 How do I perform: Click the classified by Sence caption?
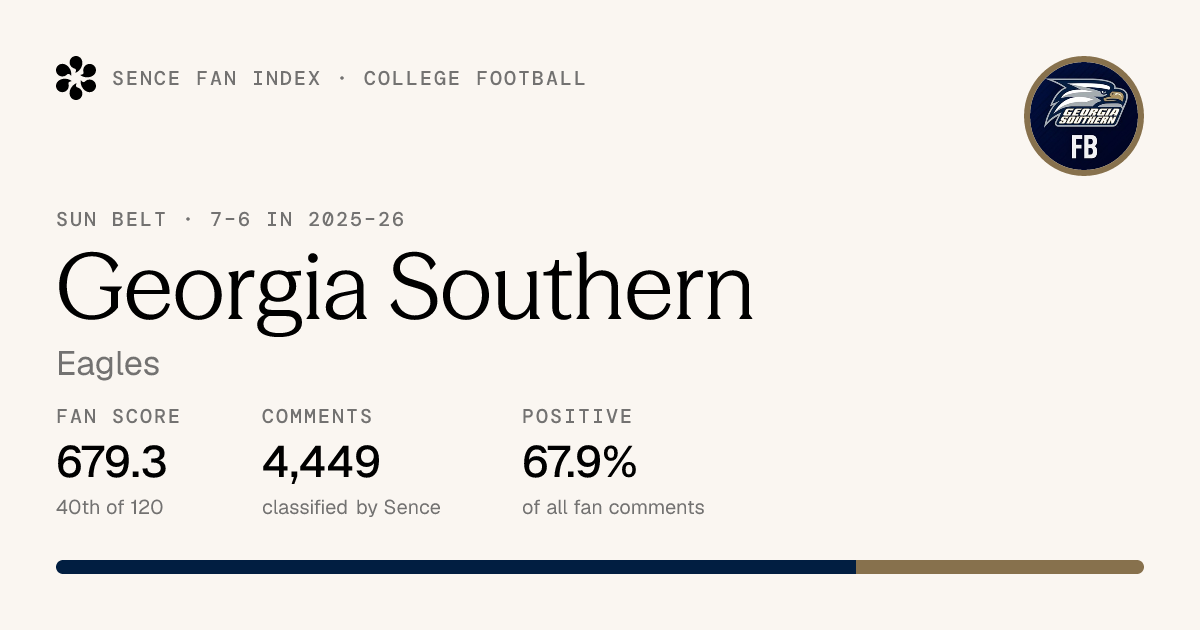351,507
